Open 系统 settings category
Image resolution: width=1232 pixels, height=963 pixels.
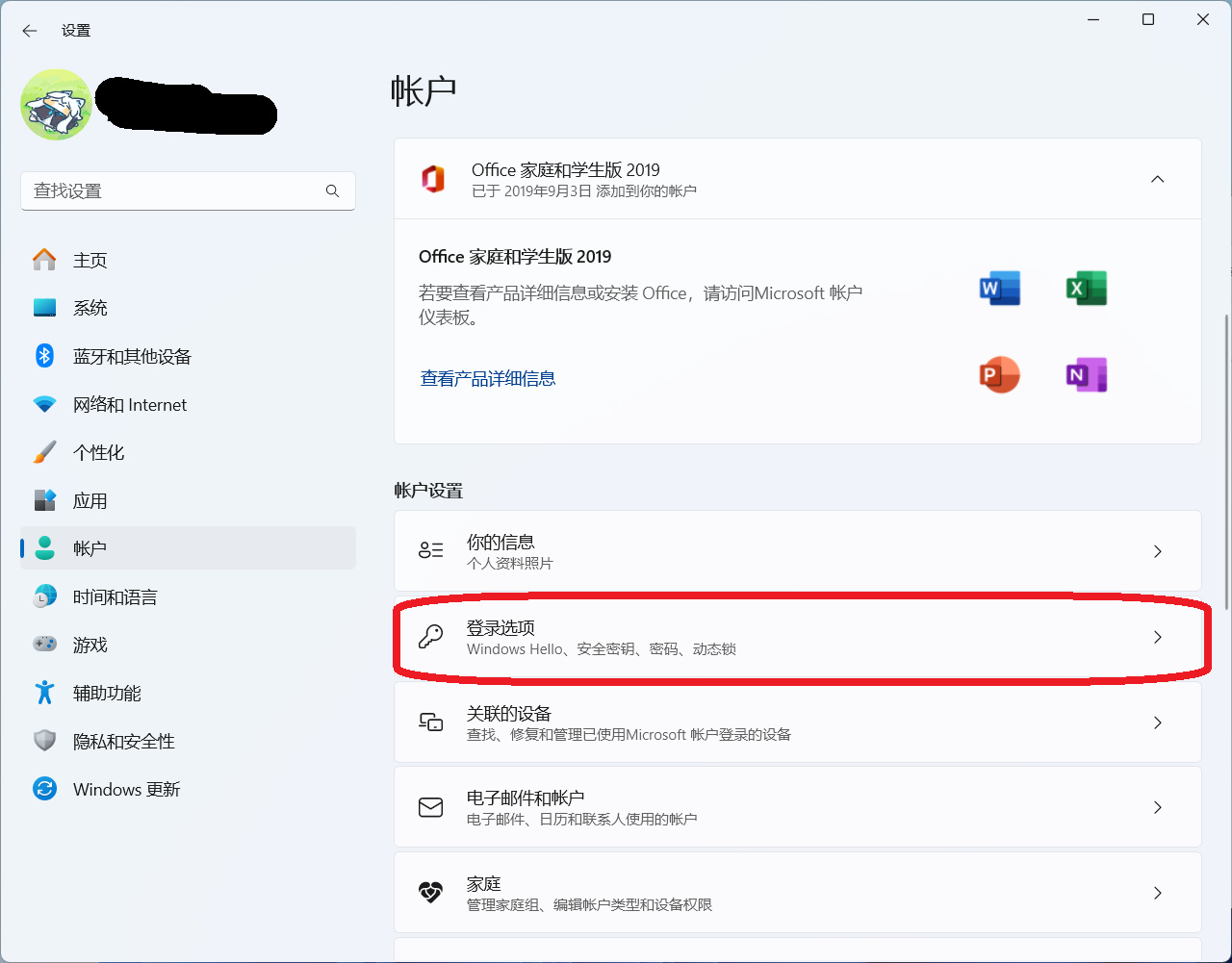click(188, 308)
